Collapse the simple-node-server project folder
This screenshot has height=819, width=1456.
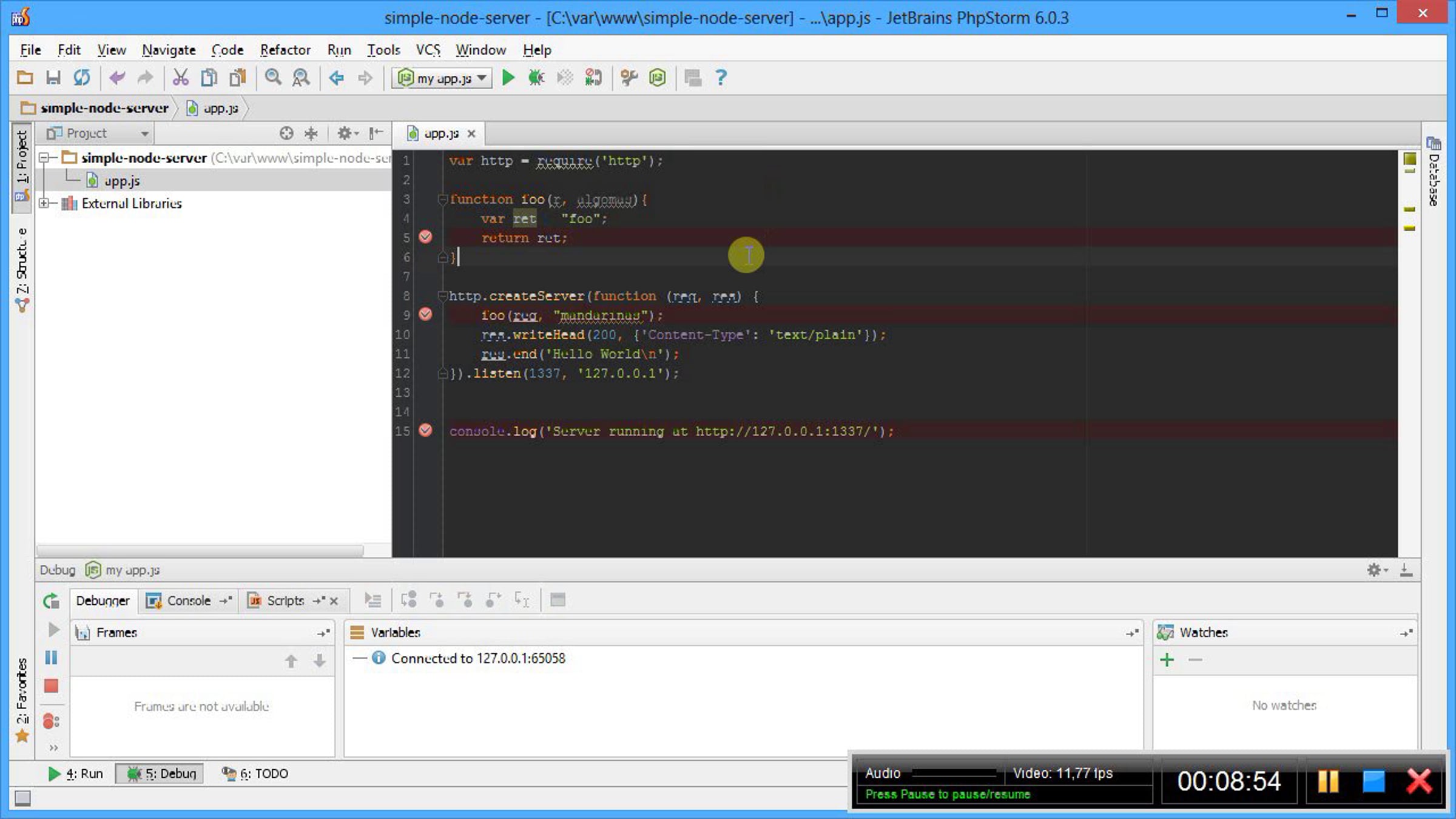(x=44, y=158)
